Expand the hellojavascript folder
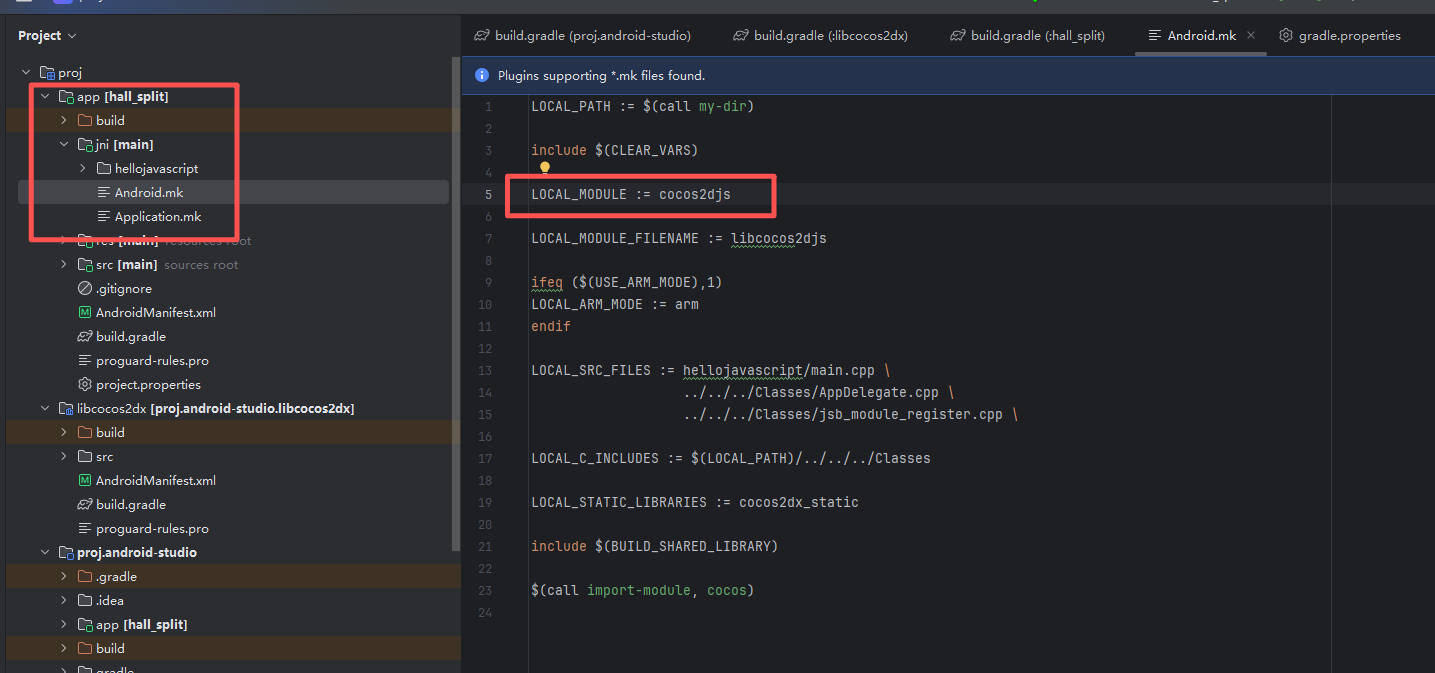The image size is (1435, 673). coord(83,169)
